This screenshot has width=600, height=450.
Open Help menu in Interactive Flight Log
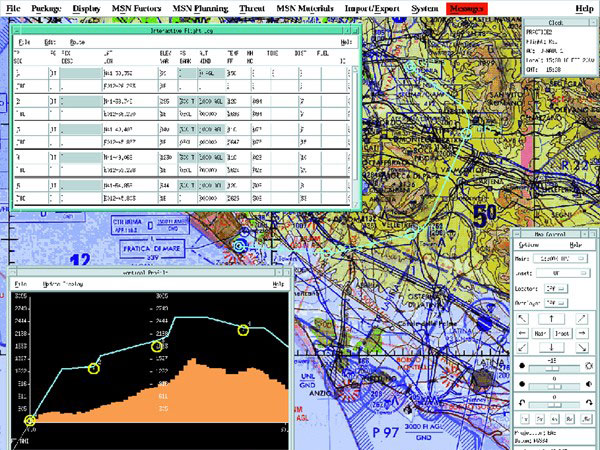coord(346,42)
